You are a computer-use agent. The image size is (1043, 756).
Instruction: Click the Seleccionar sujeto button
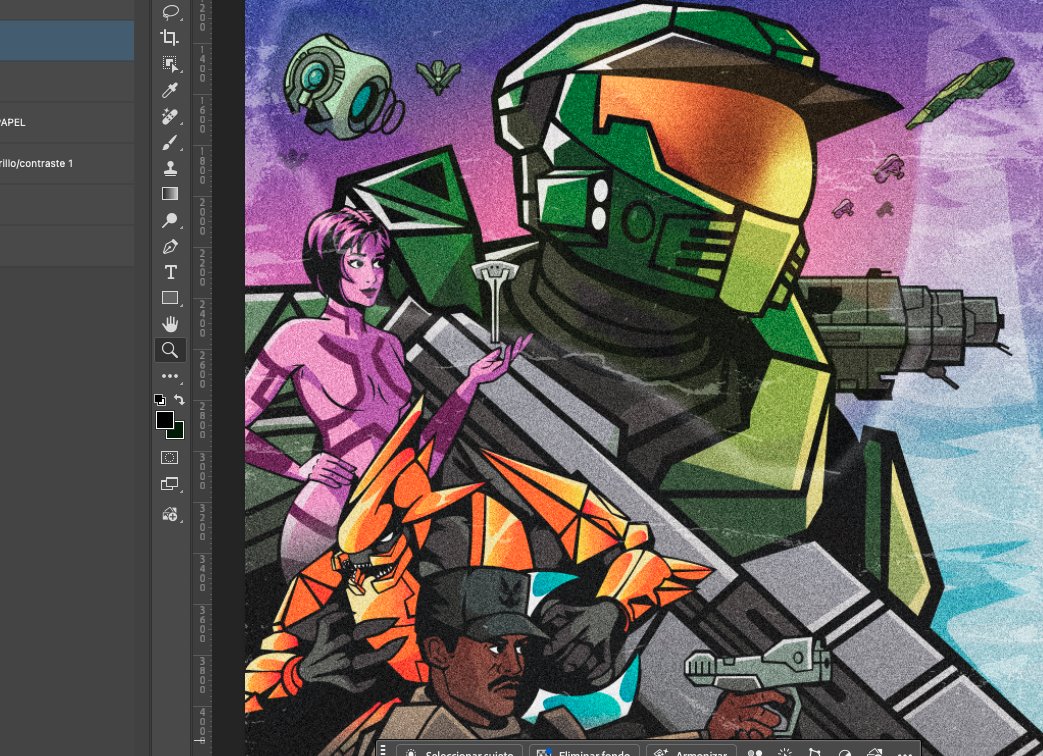[462, 752]
